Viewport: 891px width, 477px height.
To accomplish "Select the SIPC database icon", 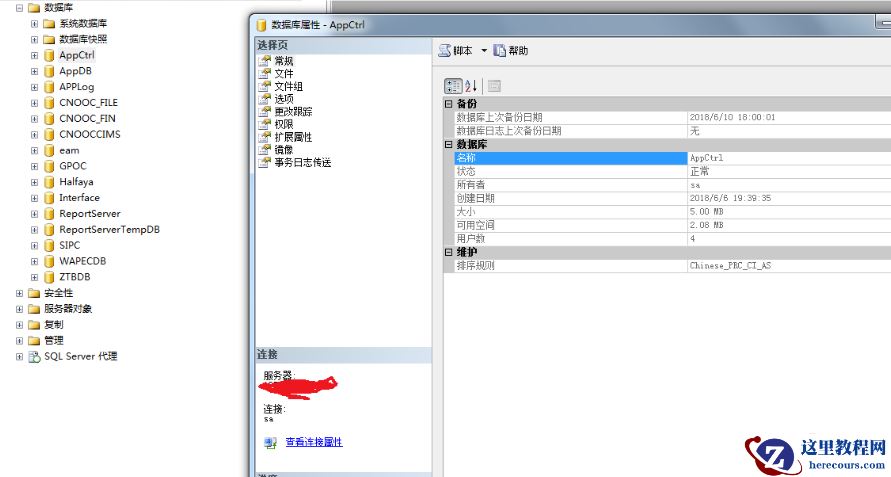I will [49, 246].
